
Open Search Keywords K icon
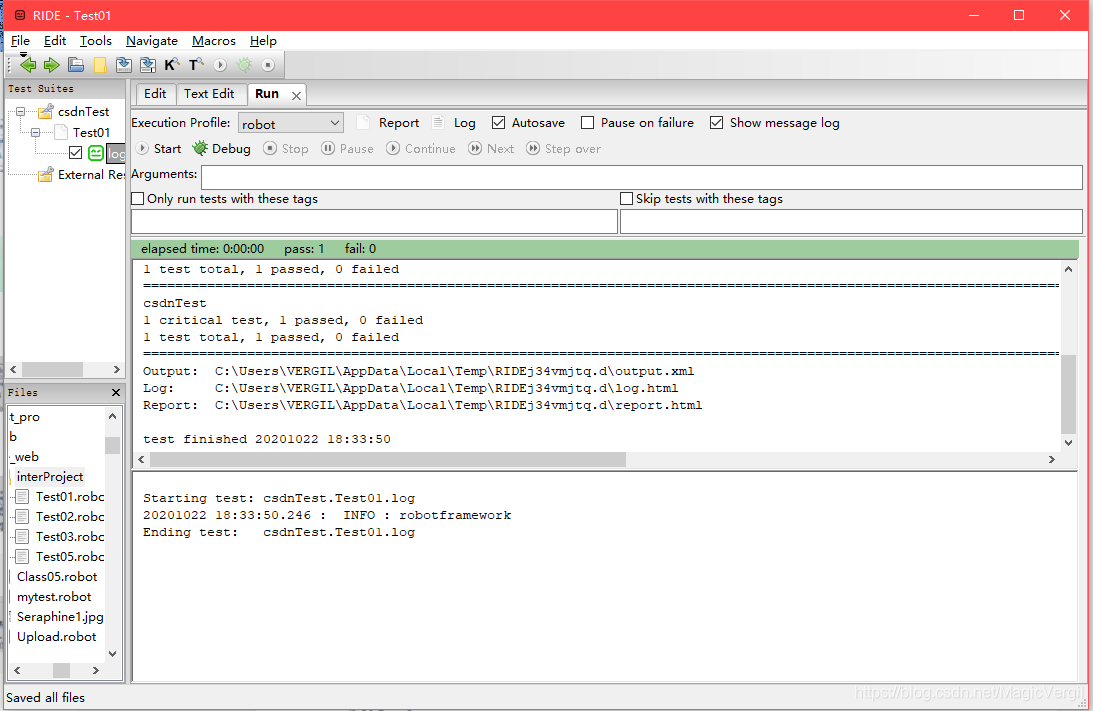pos(171,65)
